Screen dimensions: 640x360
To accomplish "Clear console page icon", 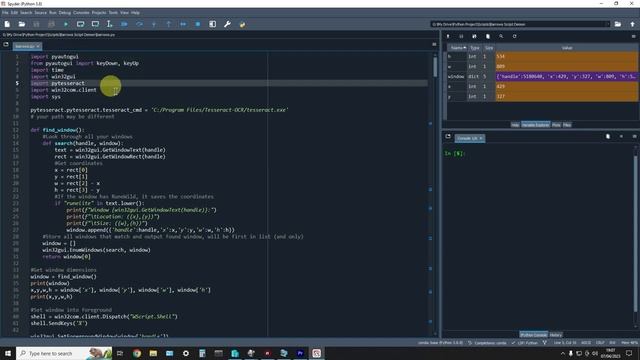I will 608,136.
